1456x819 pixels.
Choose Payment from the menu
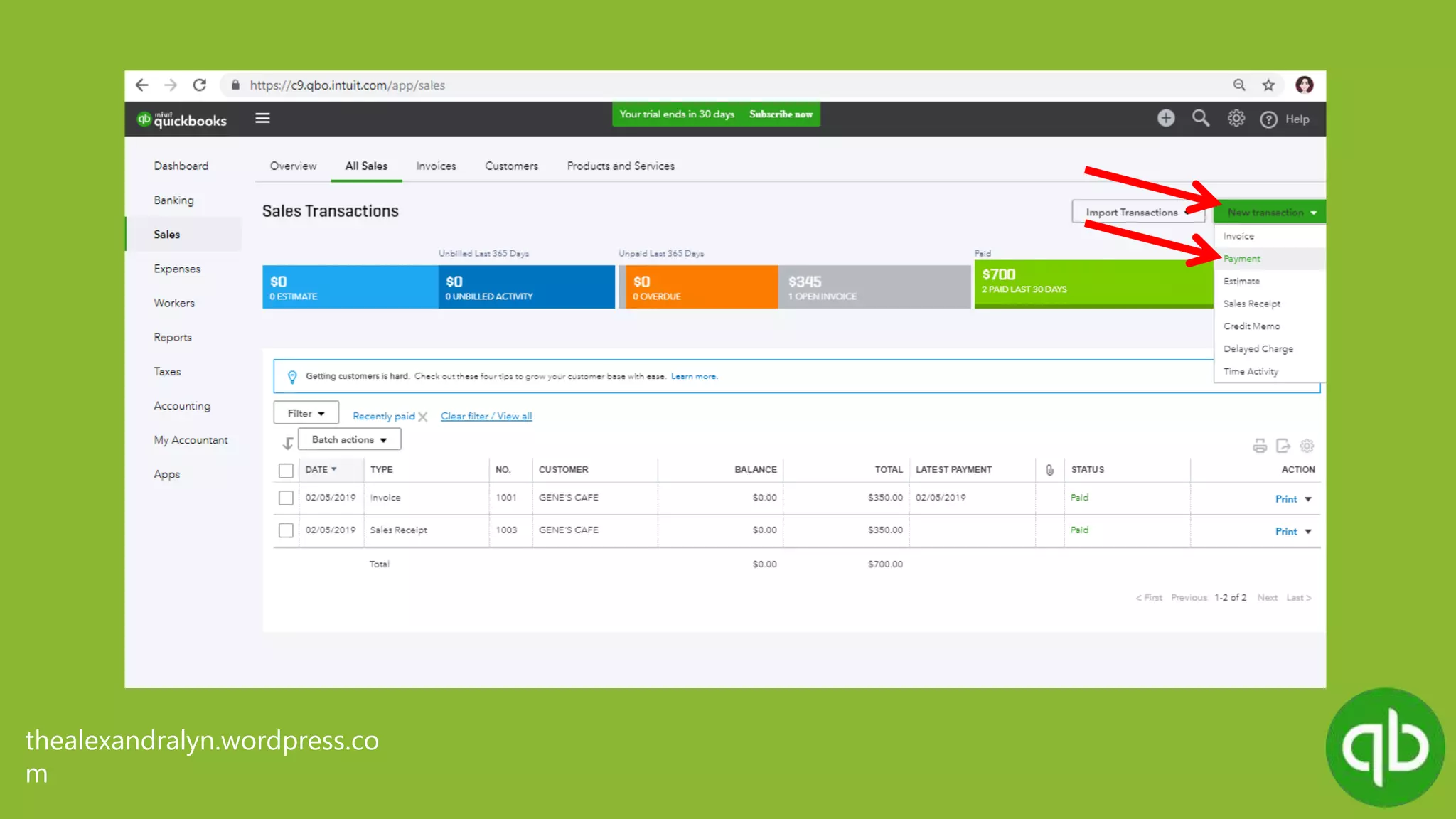point(1242,259)
